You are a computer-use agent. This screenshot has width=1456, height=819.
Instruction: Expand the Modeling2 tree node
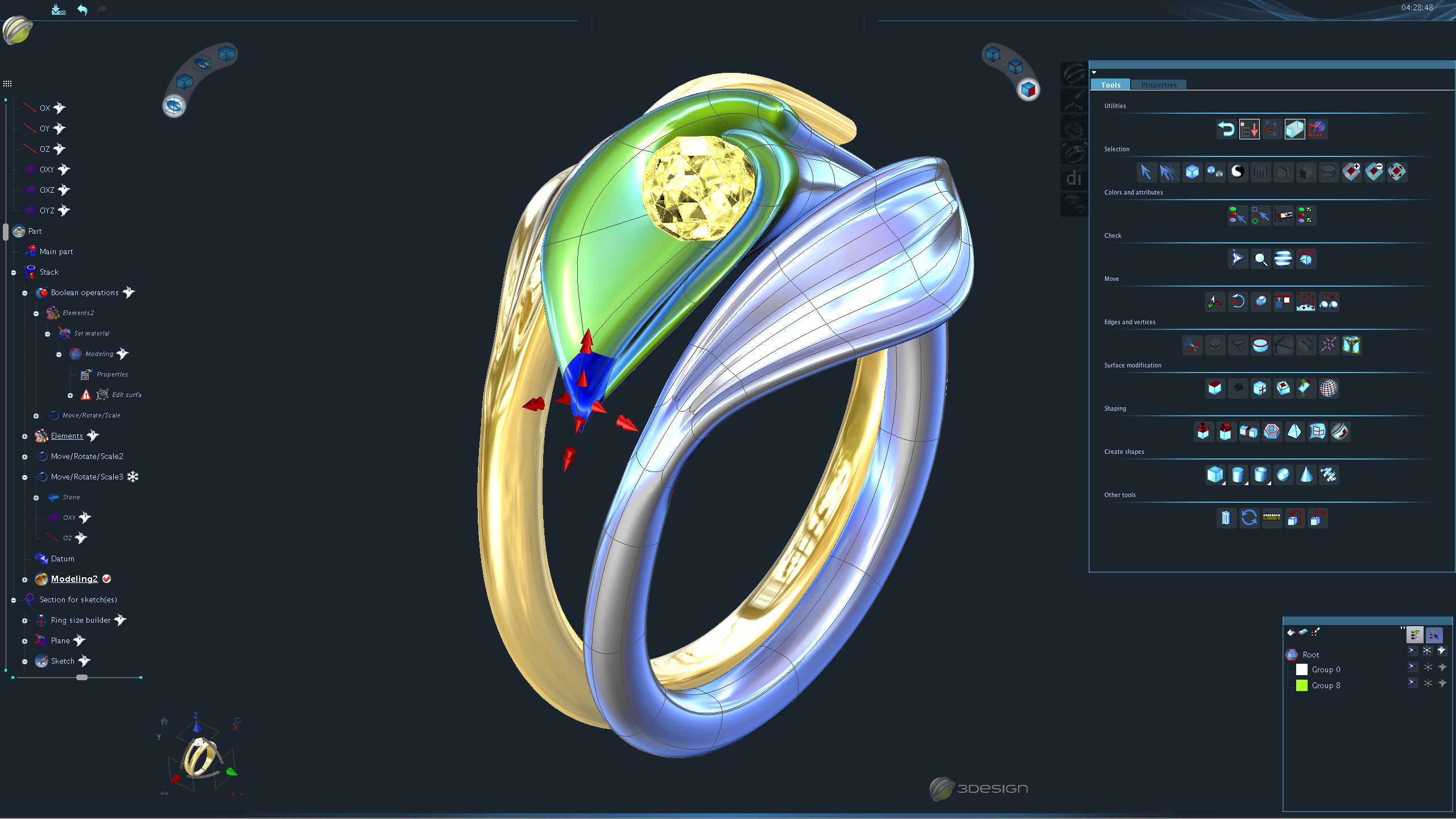point(25,580)
